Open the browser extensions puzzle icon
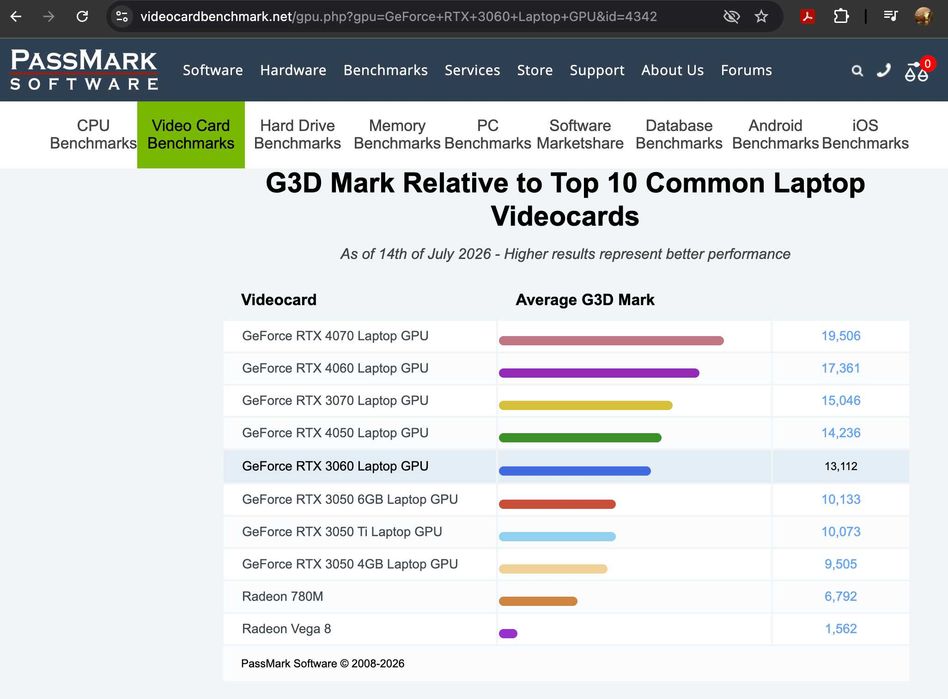Image resolution: width=948 pixels, height=699 pixels. pos(841,16)
